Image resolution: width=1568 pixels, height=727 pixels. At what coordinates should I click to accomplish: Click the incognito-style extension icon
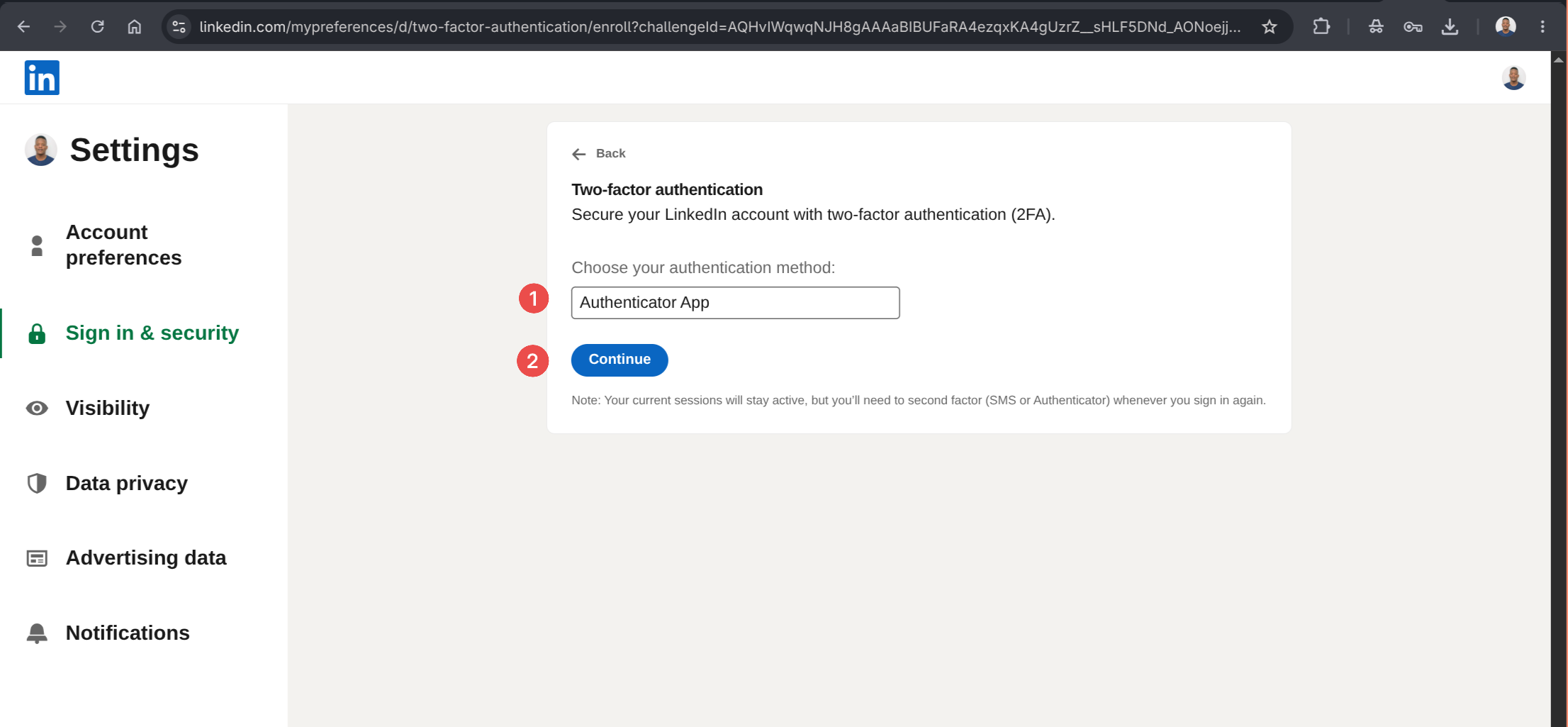click(x=1376, y=27)
